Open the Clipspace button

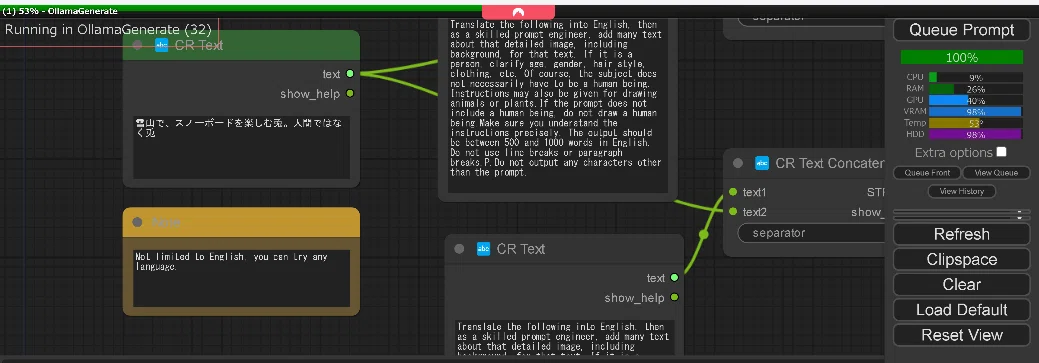(961, 260)
